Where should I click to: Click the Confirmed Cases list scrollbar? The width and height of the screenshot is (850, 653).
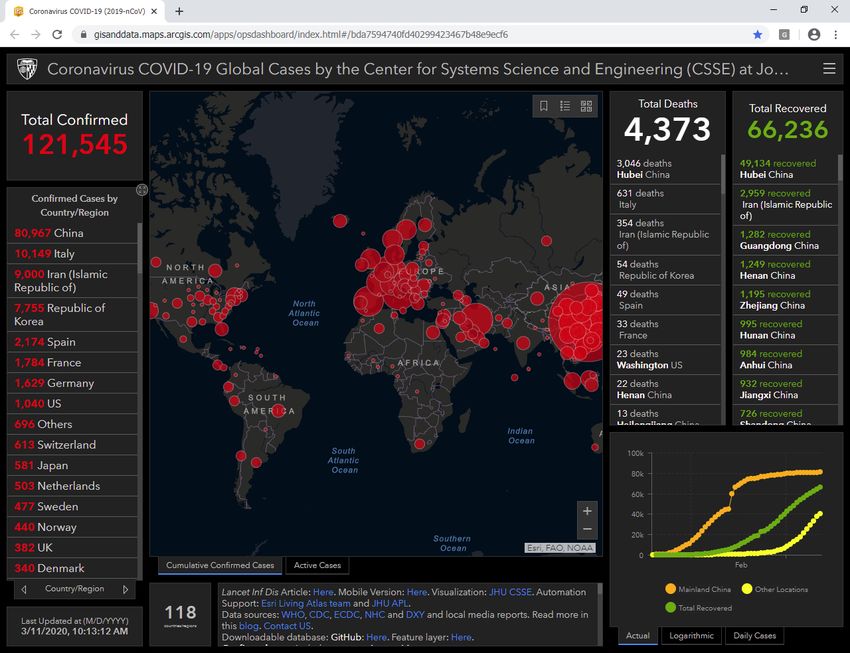point(139,248)
